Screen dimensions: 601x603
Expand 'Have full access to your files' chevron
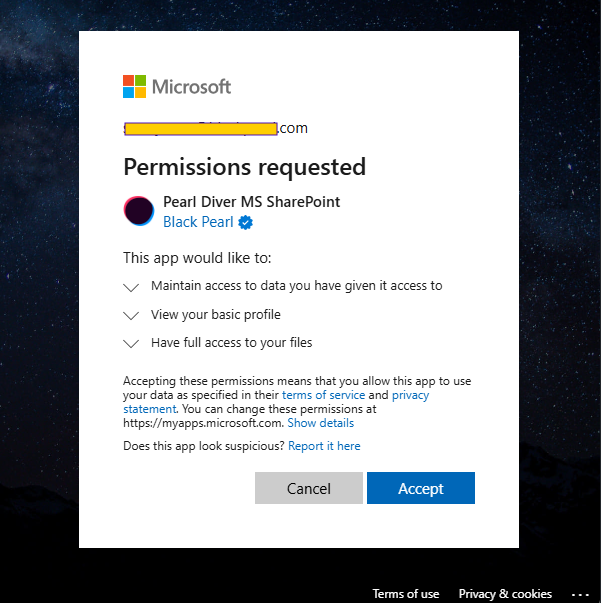click(131, 344)
